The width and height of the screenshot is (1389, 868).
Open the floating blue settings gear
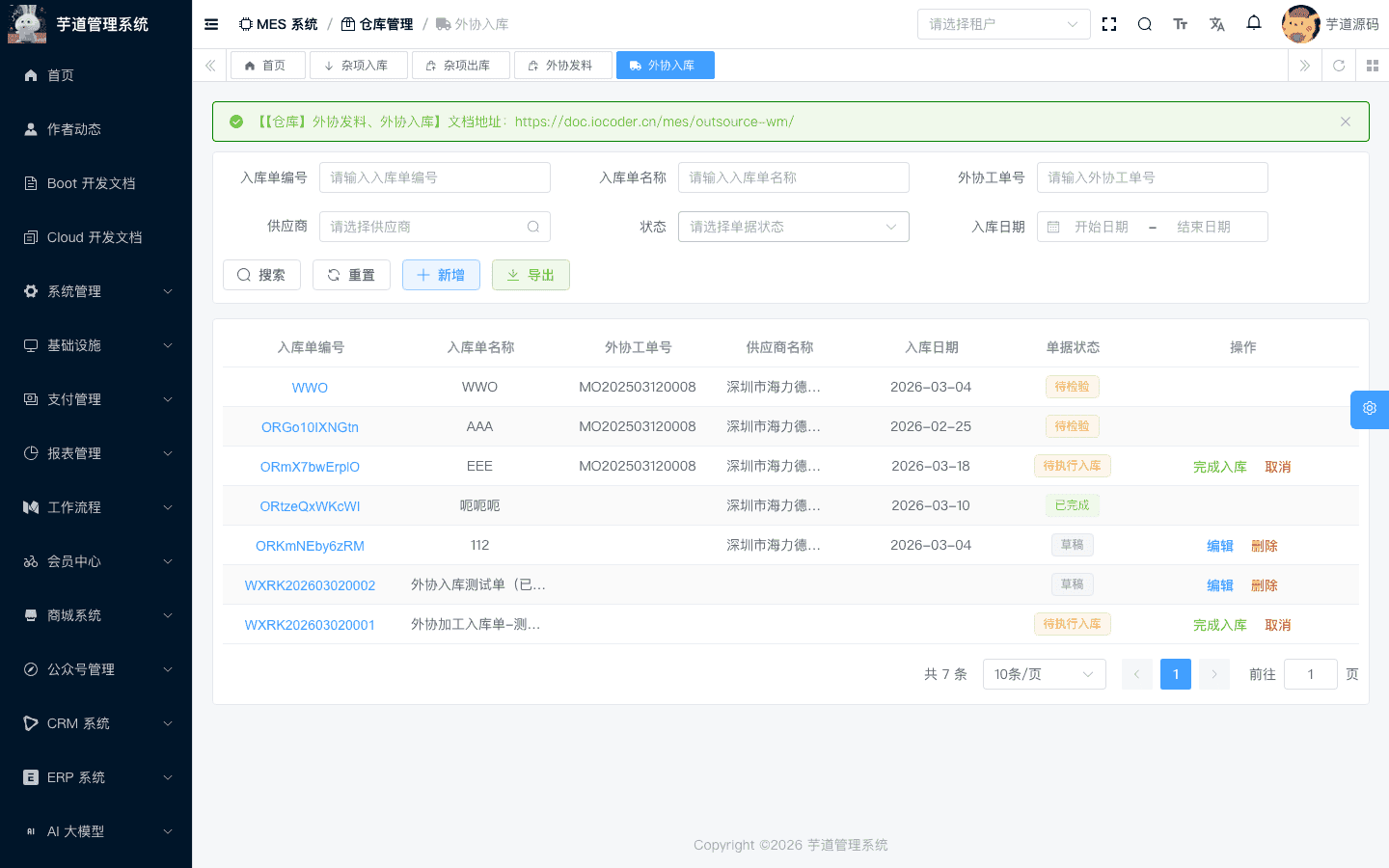click(x=1369, y=409)
